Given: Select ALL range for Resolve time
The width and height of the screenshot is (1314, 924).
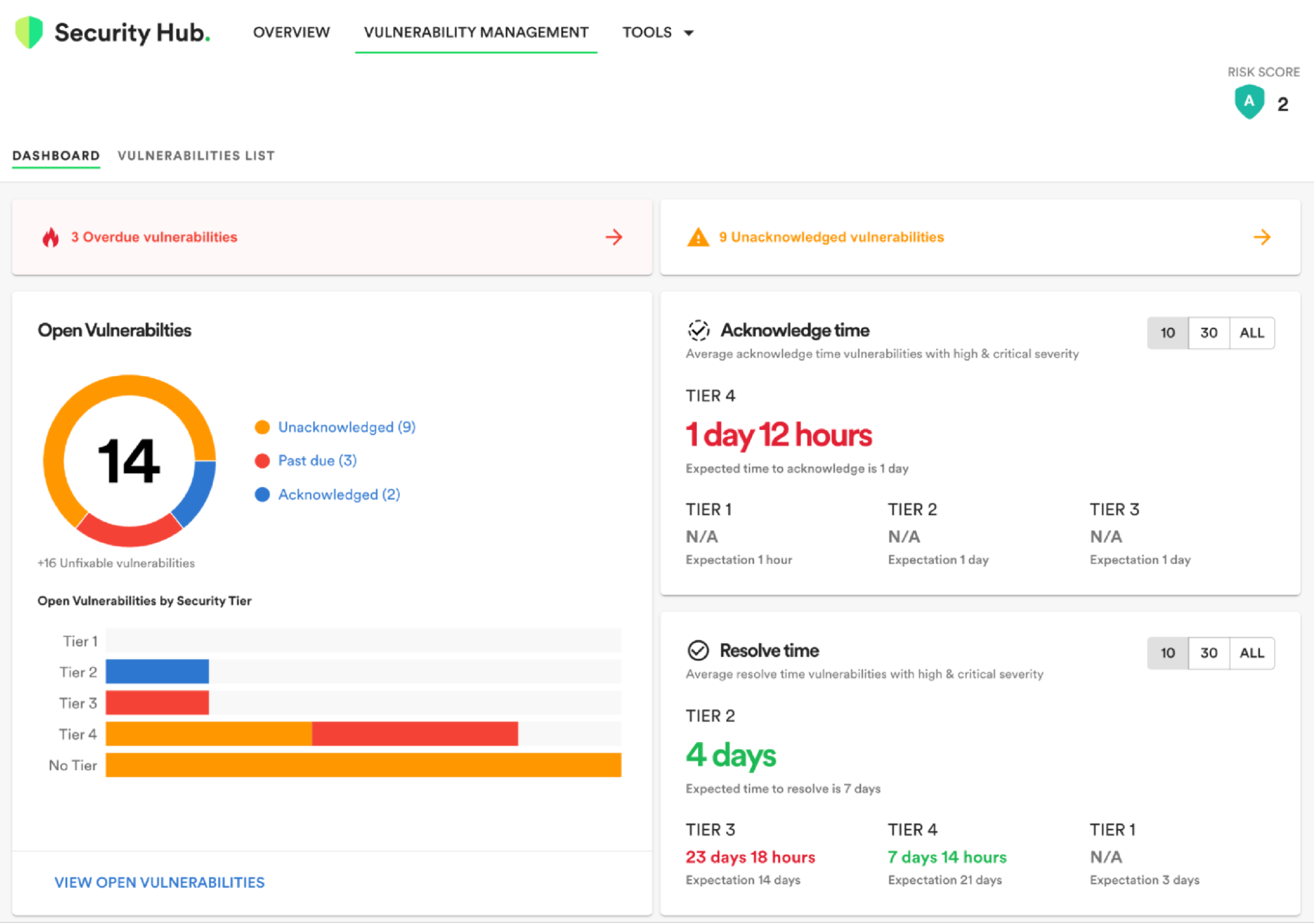Looking at the screenshot, I should point(1252,653).
